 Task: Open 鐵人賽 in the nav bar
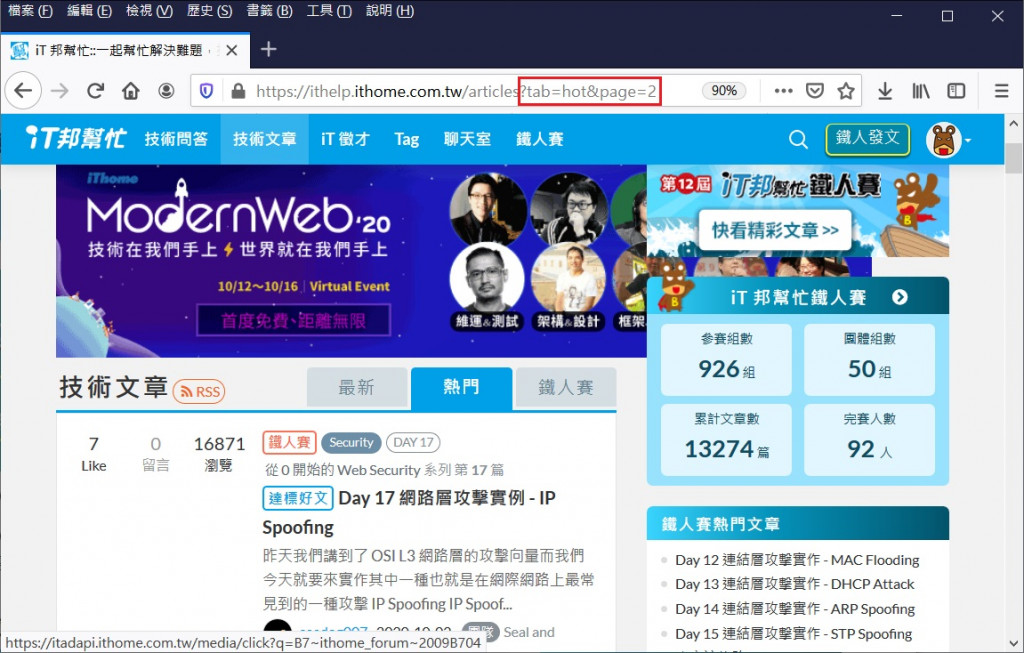[x=539, y=139]
